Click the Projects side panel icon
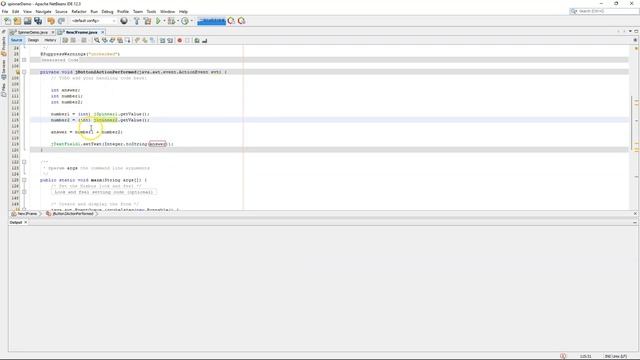The image size is (640, 360). [4, 46]
